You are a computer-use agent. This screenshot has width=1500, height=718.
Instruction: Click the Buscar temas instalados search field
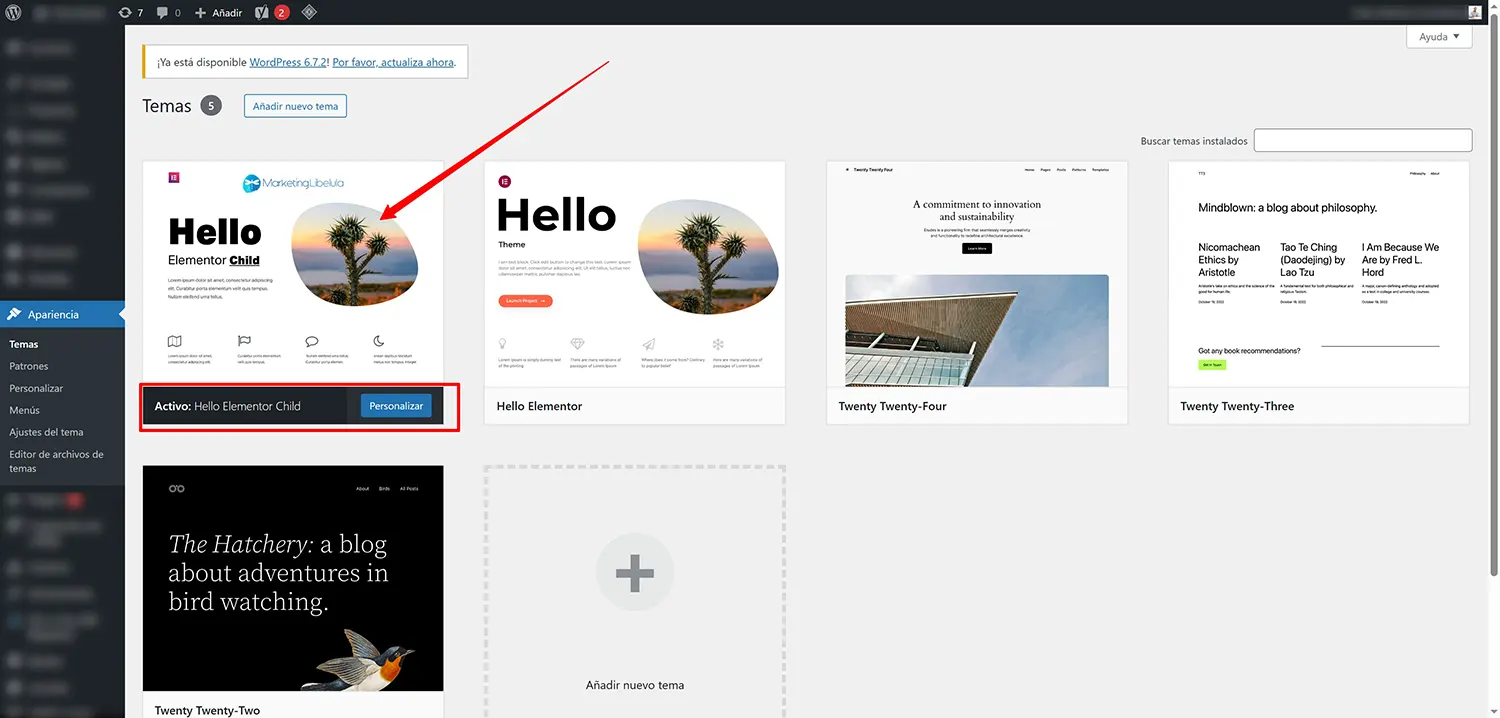[1362, 139]
